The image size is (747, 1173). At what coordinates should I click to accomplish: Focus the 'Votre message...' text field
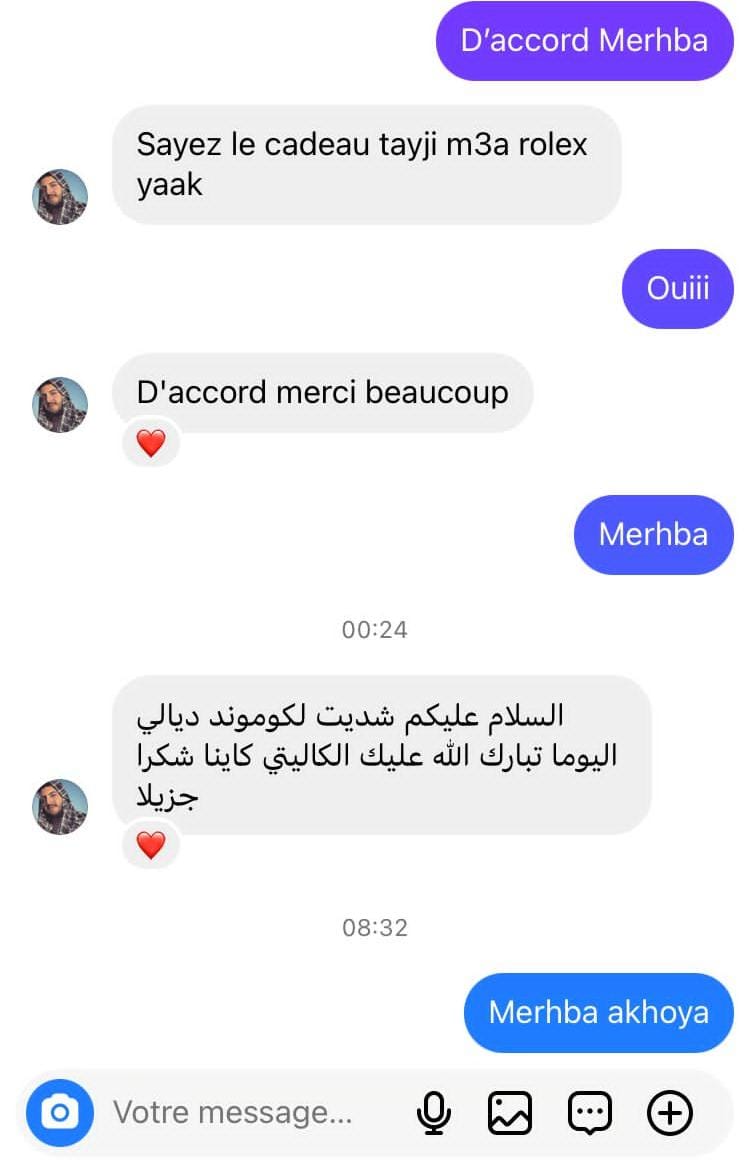click(254, 1112)
